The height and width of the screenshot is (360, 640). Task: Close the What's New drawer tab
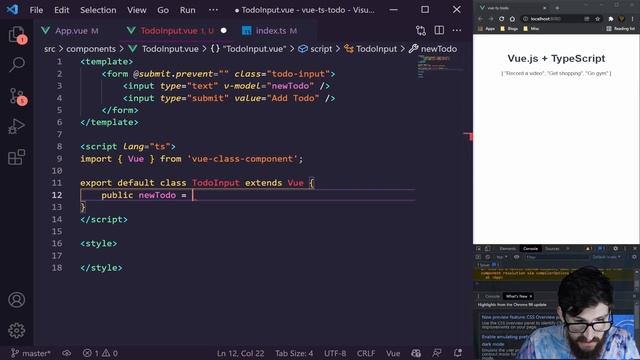531,296
